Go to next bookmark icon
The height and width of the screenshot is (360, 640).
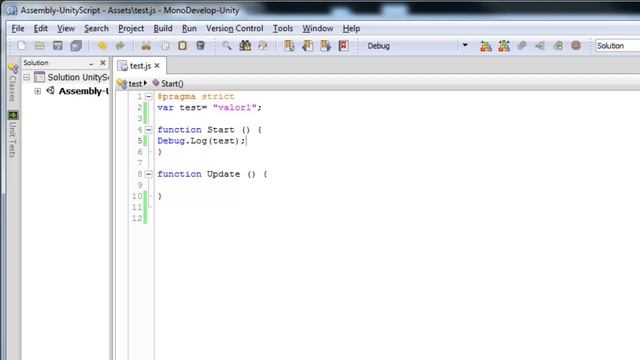[325, 46]
